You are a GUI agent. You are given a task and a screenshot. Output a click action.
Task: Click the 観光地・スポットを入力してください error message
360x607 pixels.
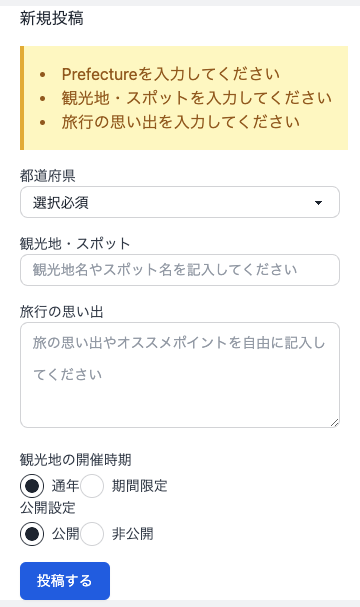197,98
